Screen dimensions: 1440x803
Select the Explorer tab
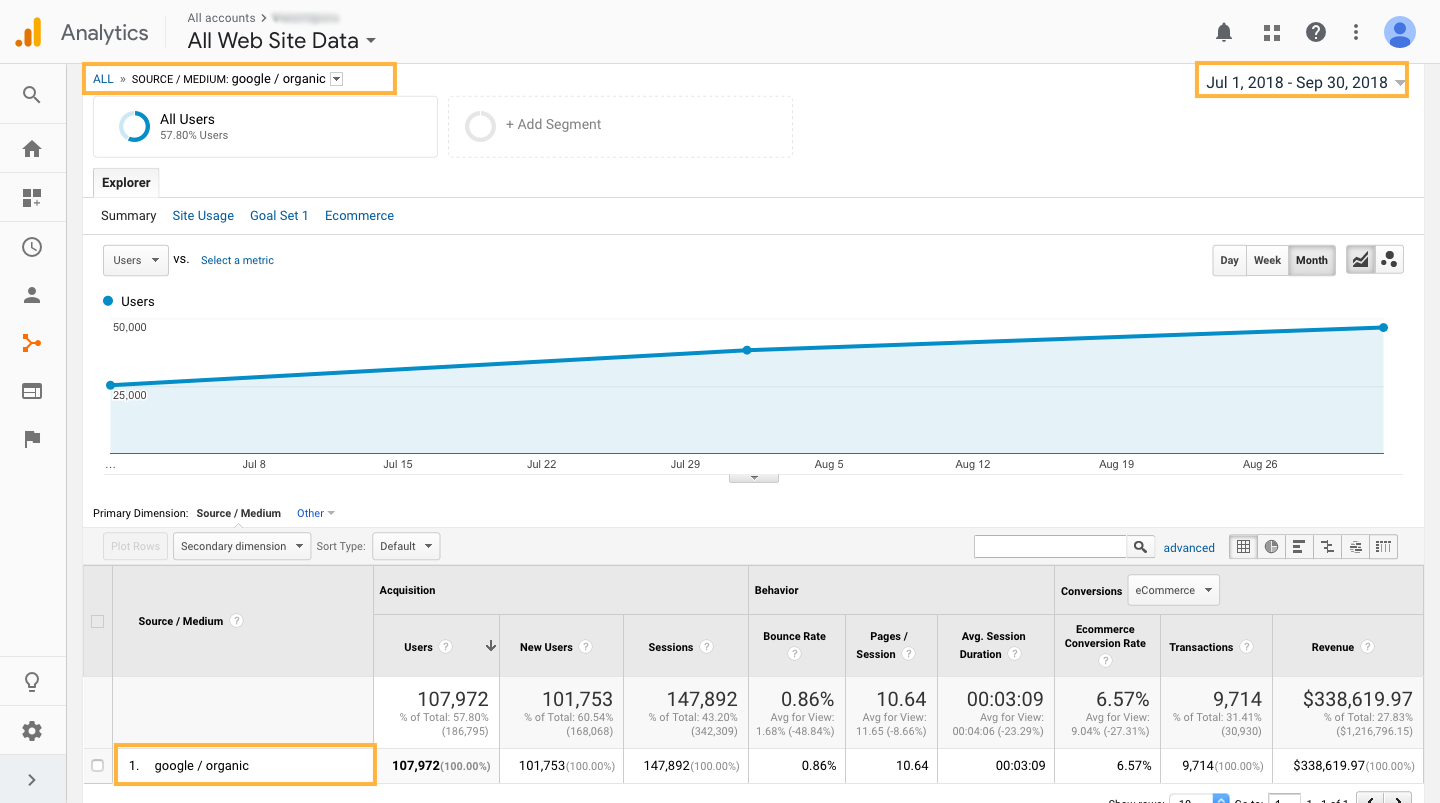(126, 183)
